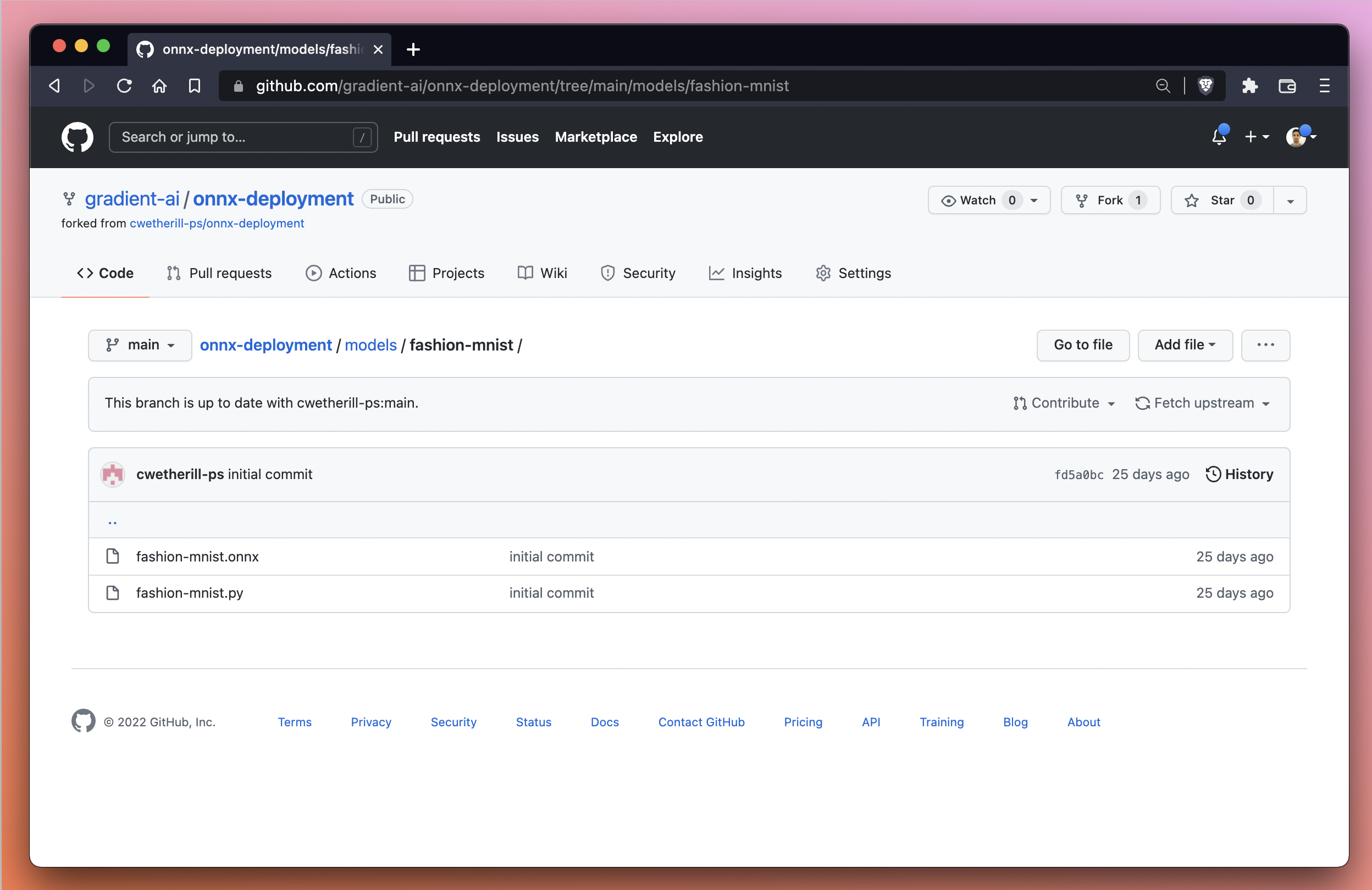Open Terms footer link
This screenshot has height=890, width=1372.
pyautogui.click(x=295, y=722)
